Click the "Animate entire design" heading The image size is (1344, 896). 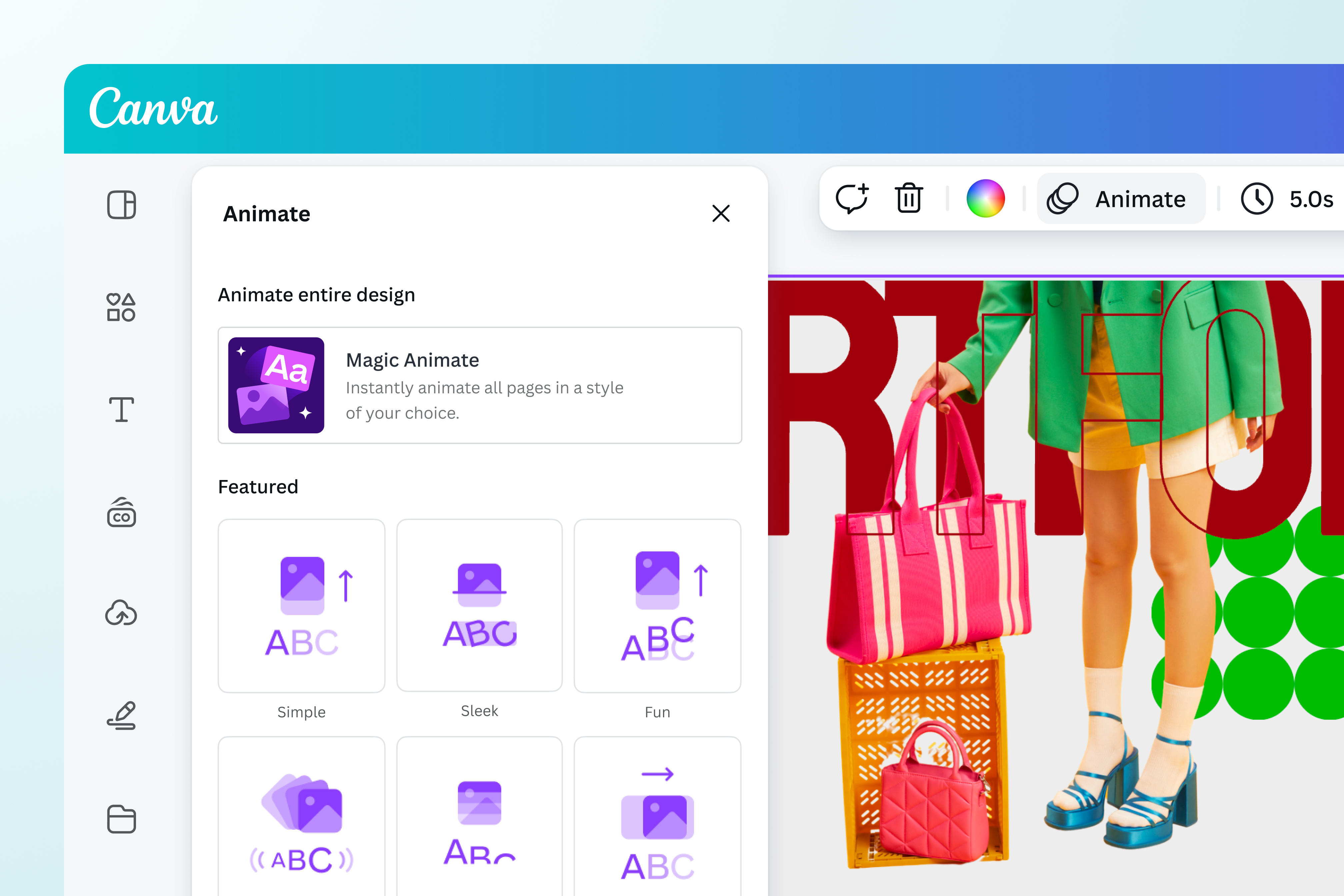click(x=317, y=295)
